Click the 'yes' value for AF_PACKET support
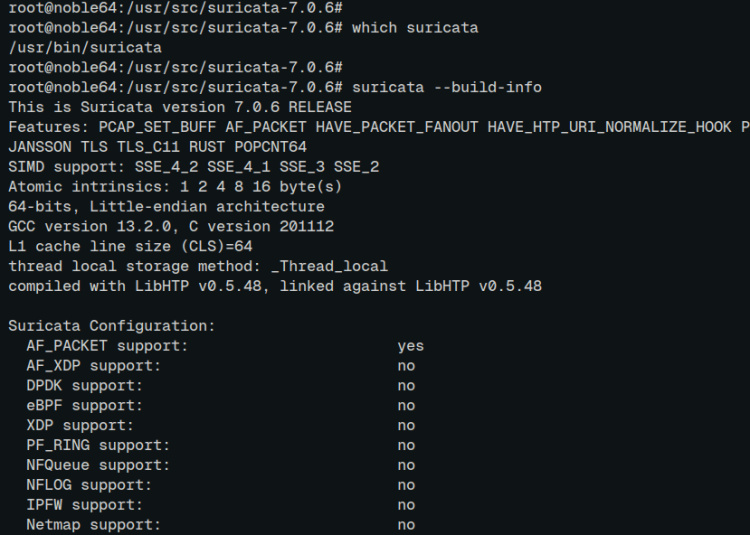The image size is (750, 535). point(410,346)
